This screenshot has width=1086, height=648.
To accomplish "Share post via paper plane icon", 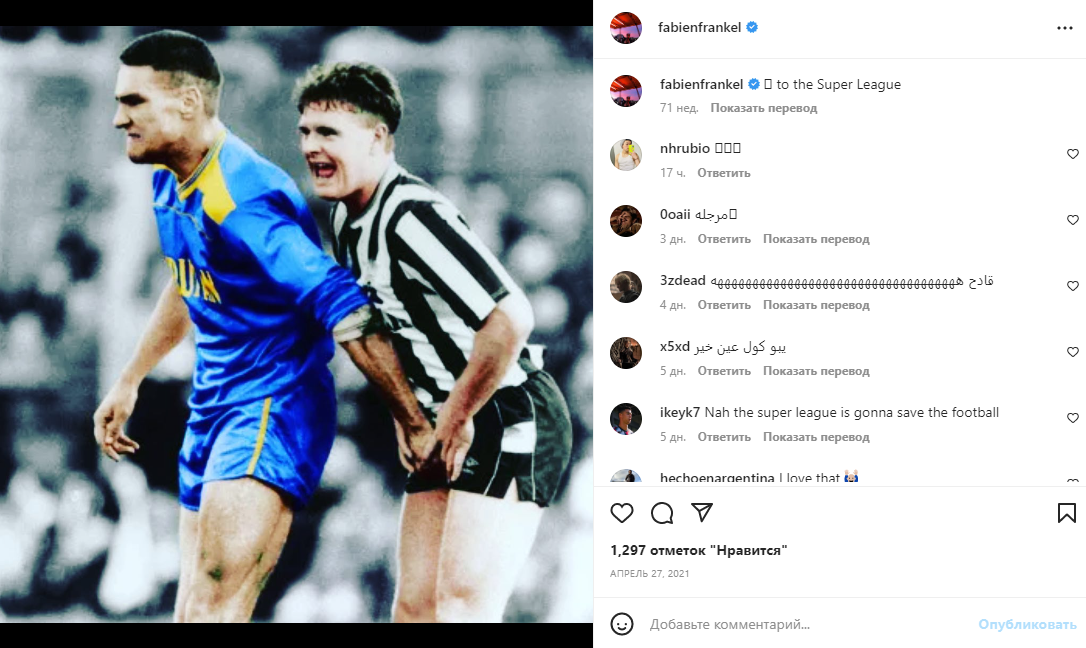I will pos(702,513).
